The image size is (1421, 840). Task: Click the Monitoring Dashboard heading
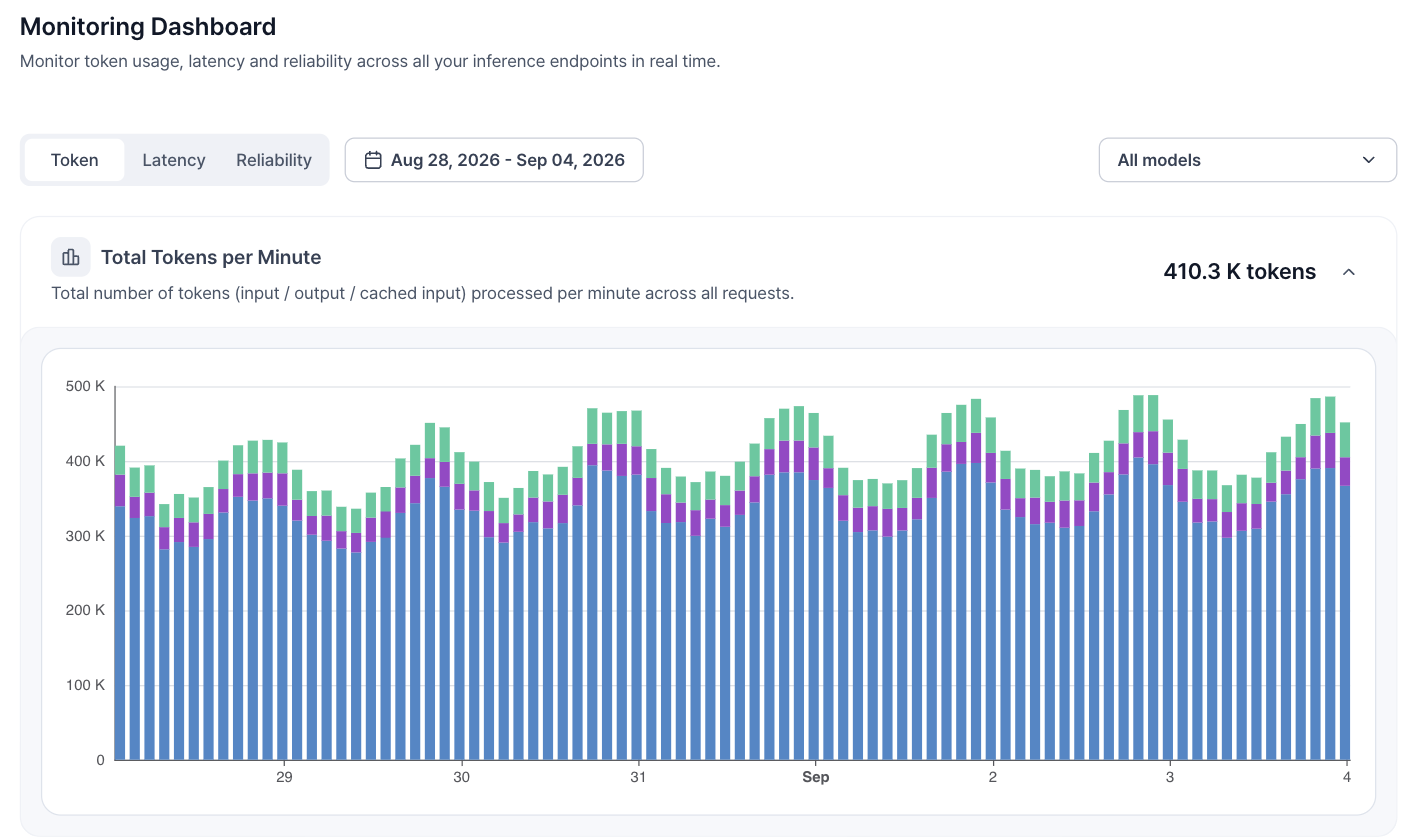148,27
